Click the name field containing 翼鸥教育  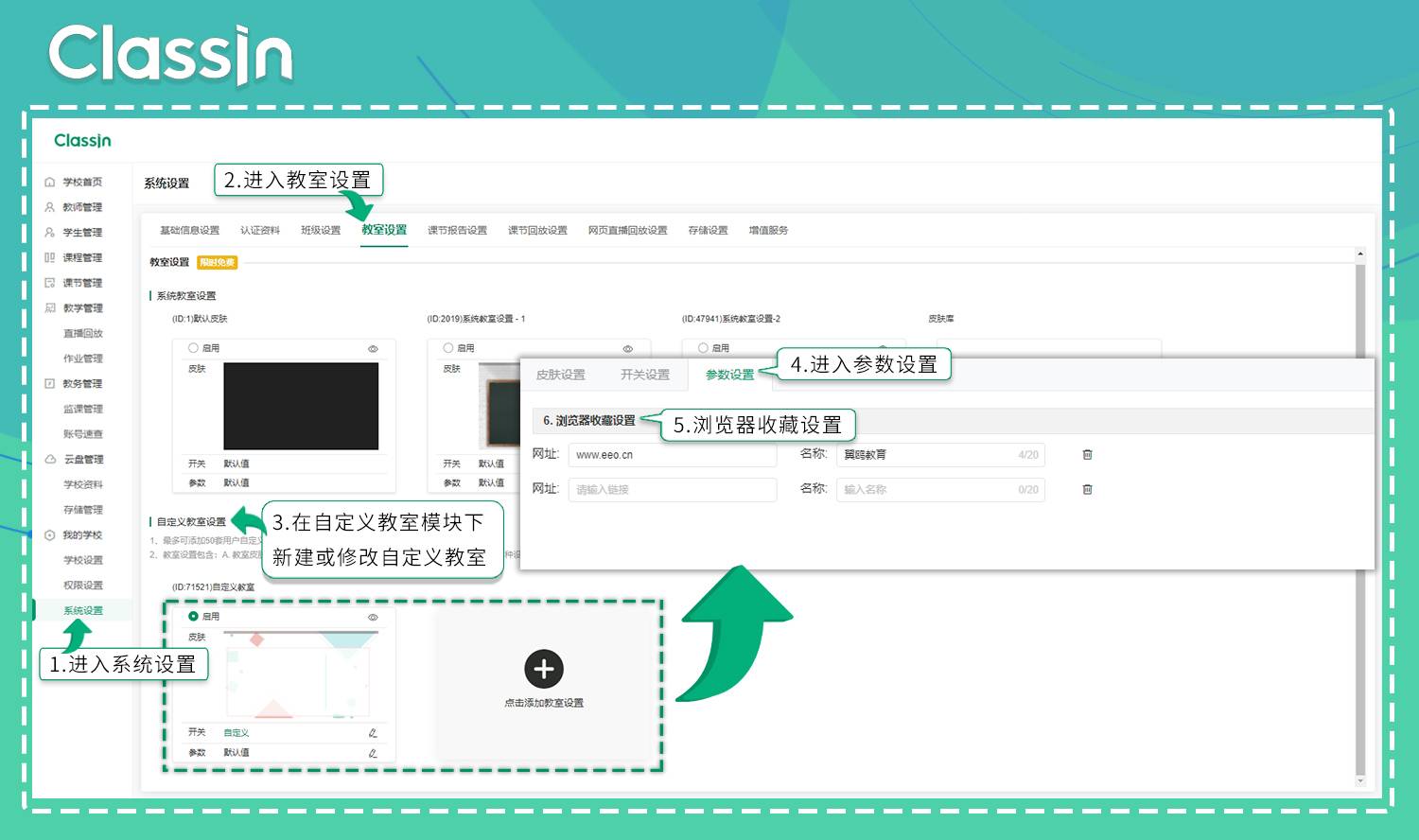click(940, 455)
